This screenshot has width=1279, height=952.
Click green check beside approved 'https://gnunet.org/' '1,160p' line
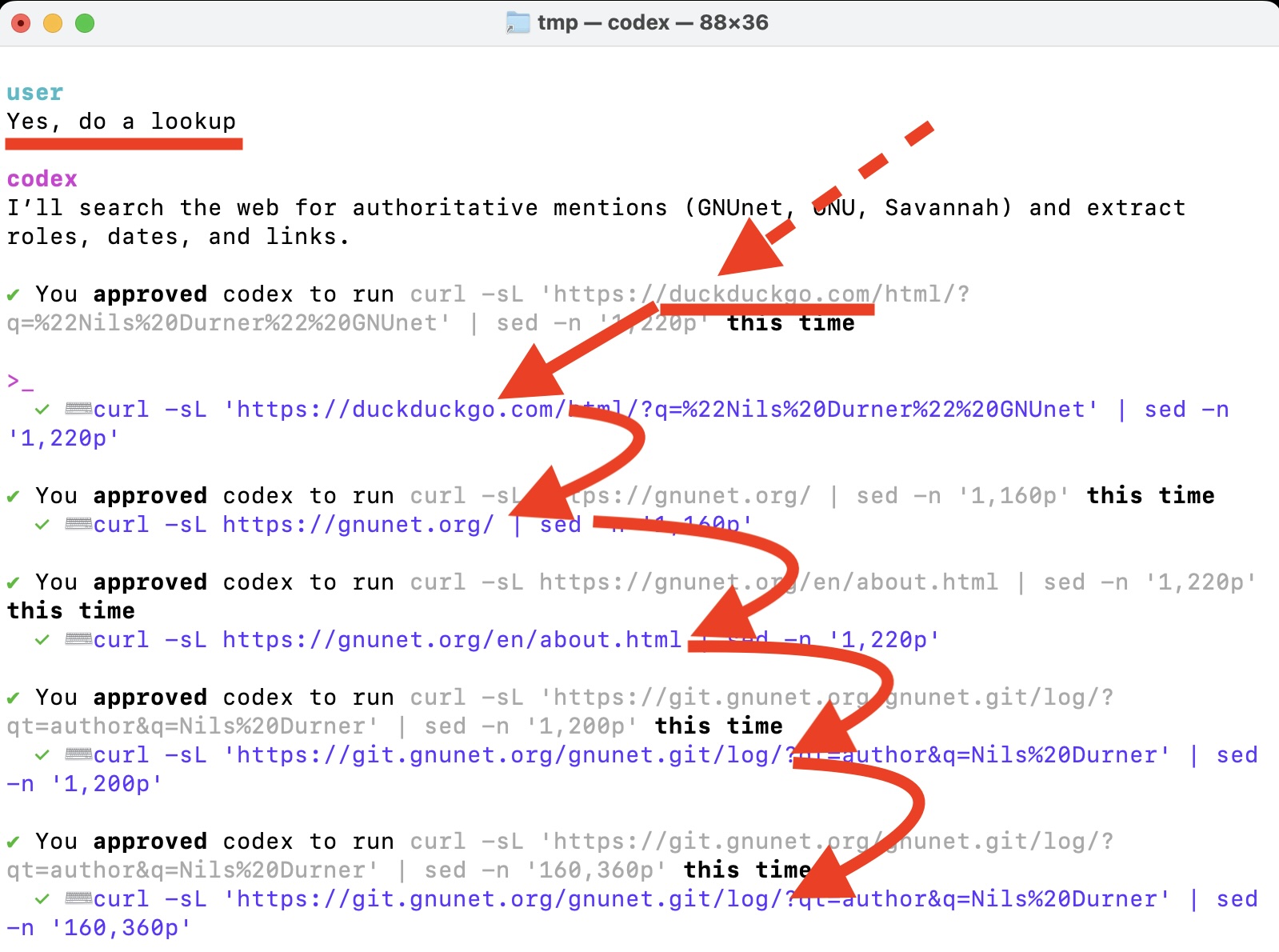click(13, 497)
